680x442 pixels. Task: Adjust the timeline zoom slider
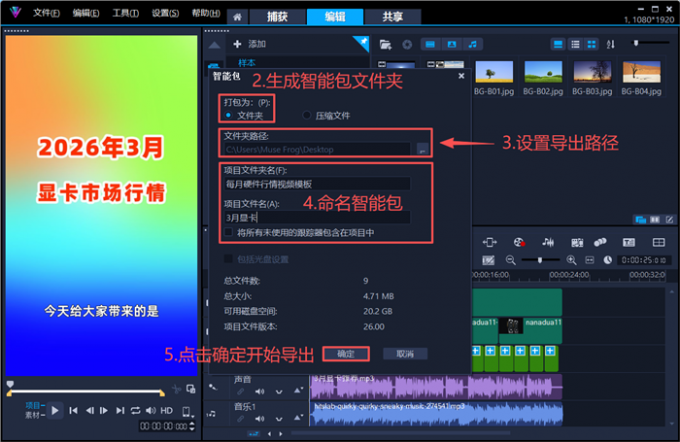tap(540, 260)
